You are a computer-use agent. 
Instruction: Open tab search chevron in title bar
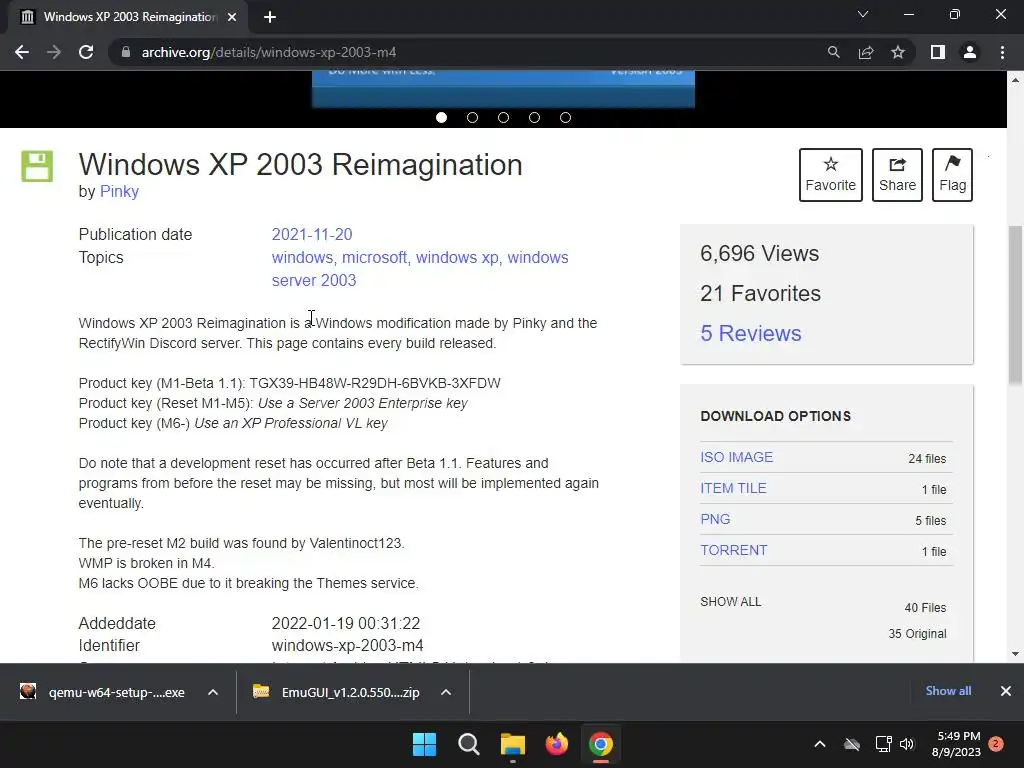[x=863, y=14]
